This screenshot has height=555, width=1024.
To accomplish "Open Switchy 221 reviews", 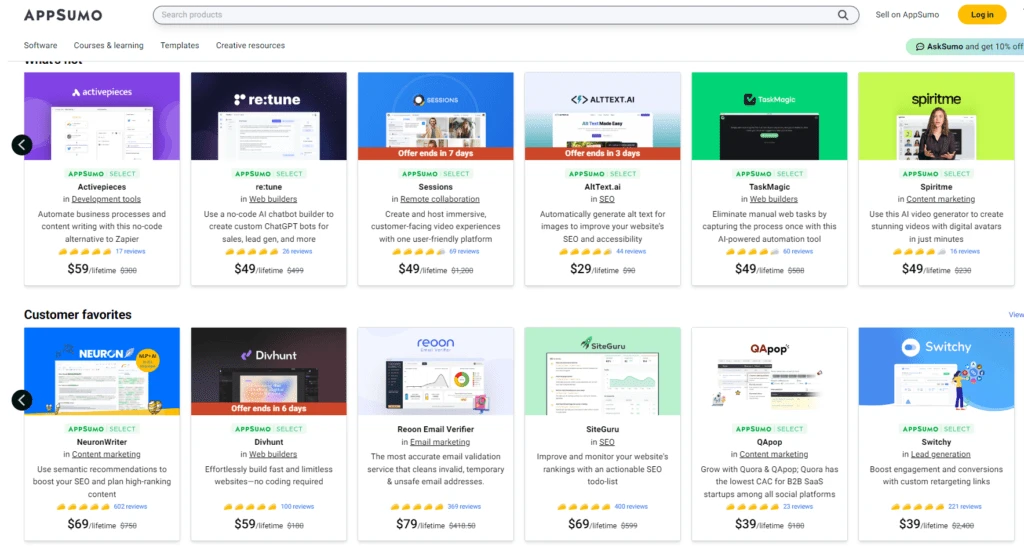I will coord(965,507).
